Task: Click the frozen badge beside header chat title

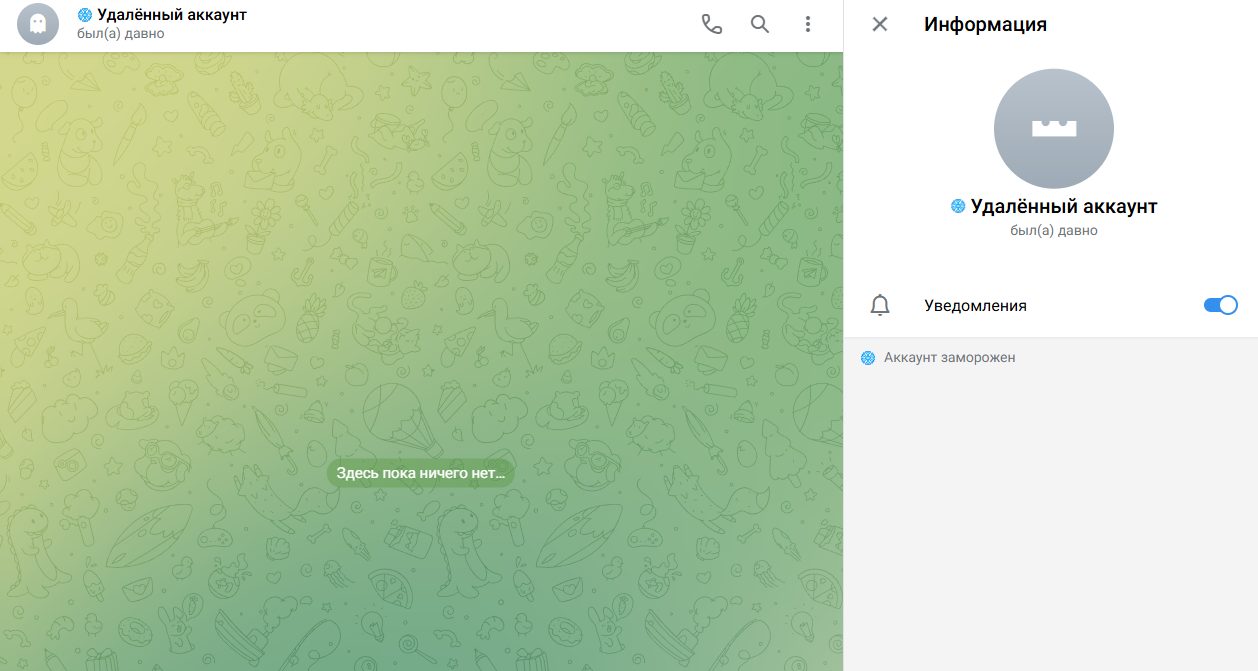Action: point(85,15)
